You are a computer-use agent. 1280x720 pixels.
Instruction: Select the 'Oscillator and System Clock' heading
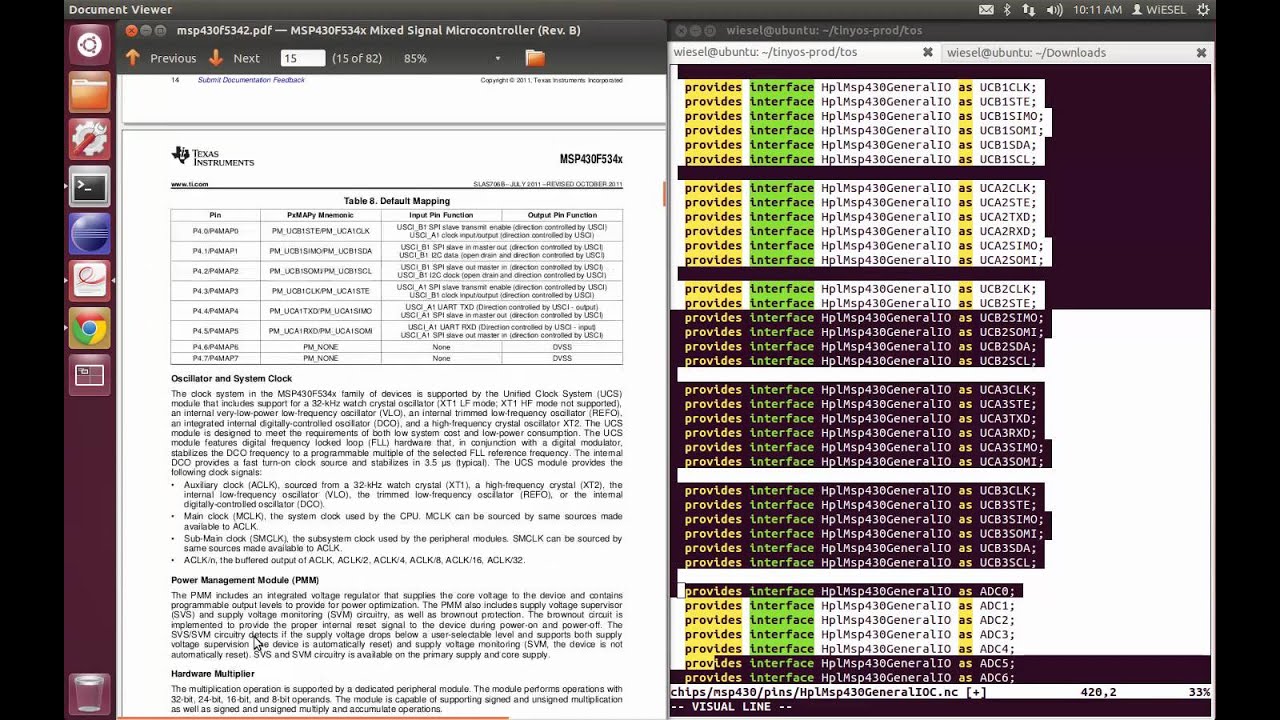pyautogui.click(x=231, y=379)
